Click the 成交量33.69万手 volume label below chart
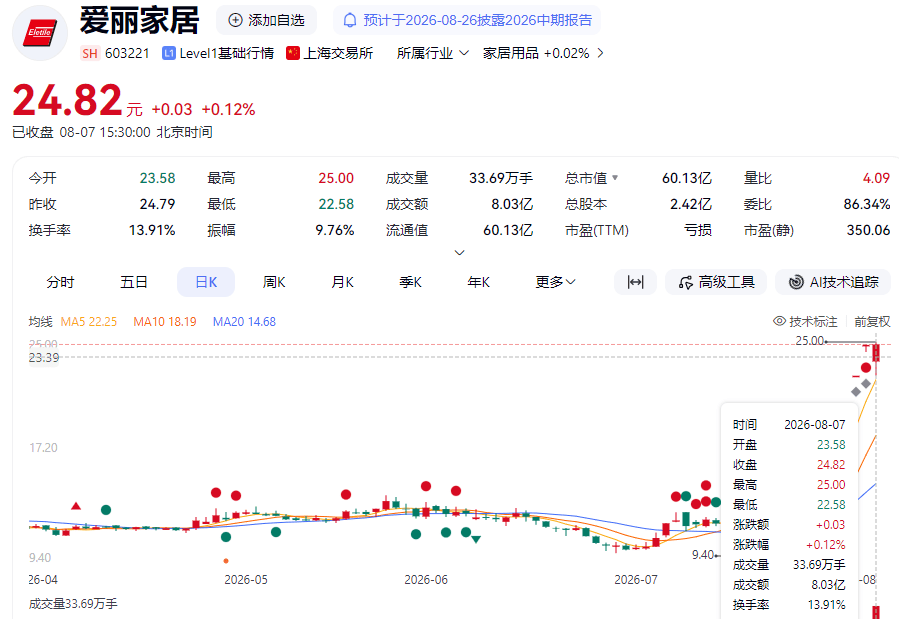Viewport: 899px width, 619px height. click(x=73, y=604)
